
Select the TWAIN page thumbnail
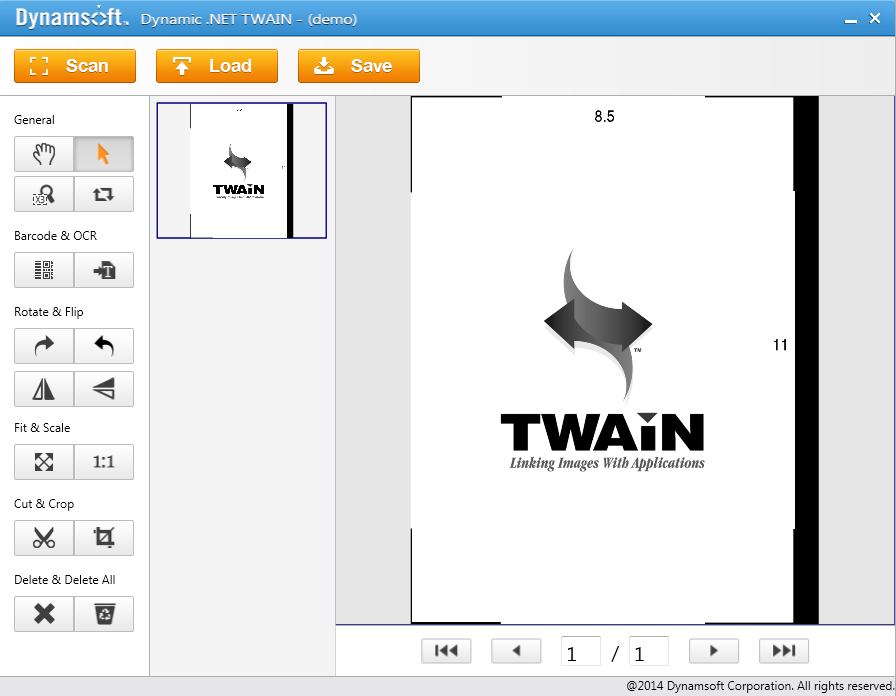tap(241, 170)
